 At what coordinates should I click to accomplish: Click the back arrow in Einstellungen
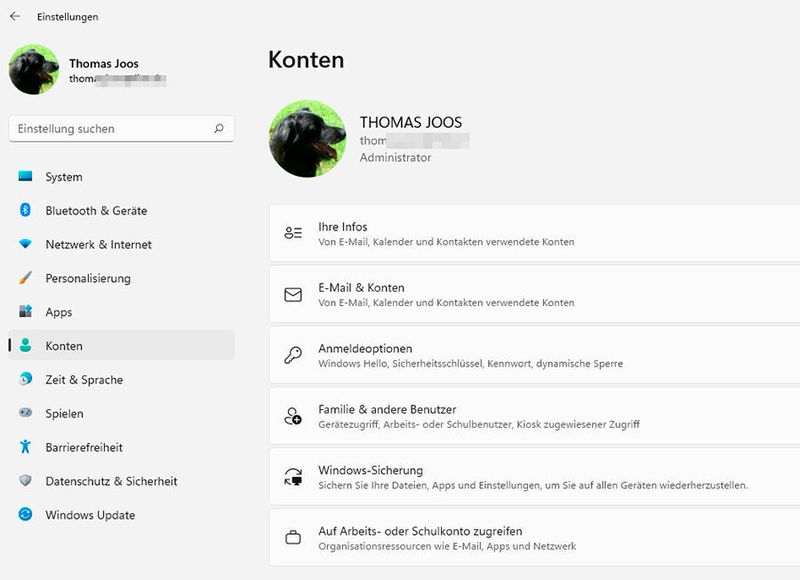[15, 16]
